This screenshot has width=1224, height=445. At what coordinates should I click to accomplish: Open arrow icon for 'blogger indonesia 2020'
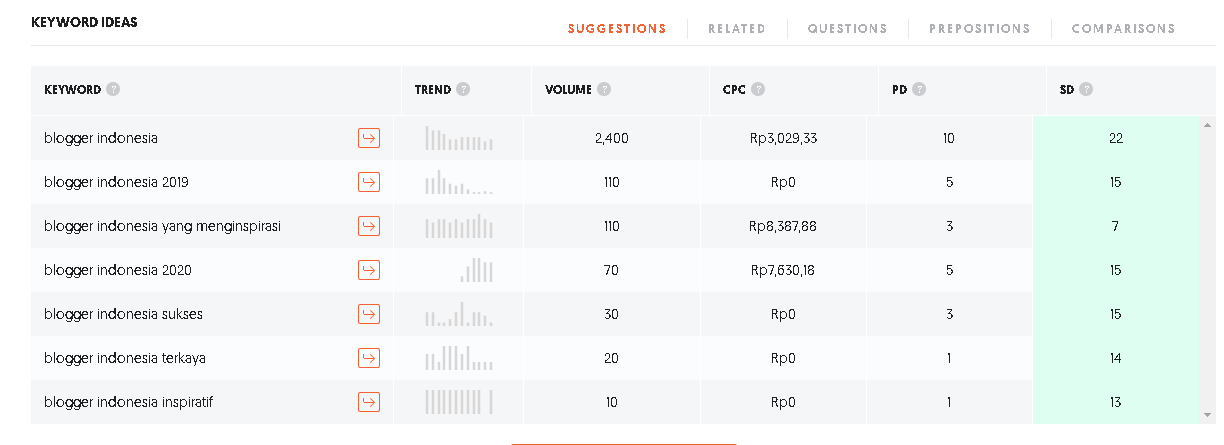pos(369,270)
